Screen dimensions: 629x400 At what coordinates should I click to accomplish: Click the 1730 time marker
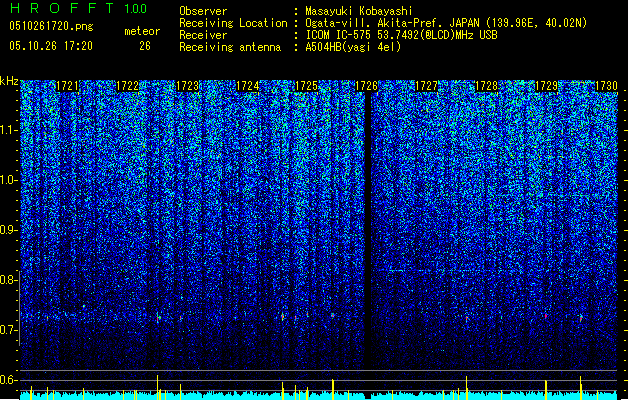(606, 86)
